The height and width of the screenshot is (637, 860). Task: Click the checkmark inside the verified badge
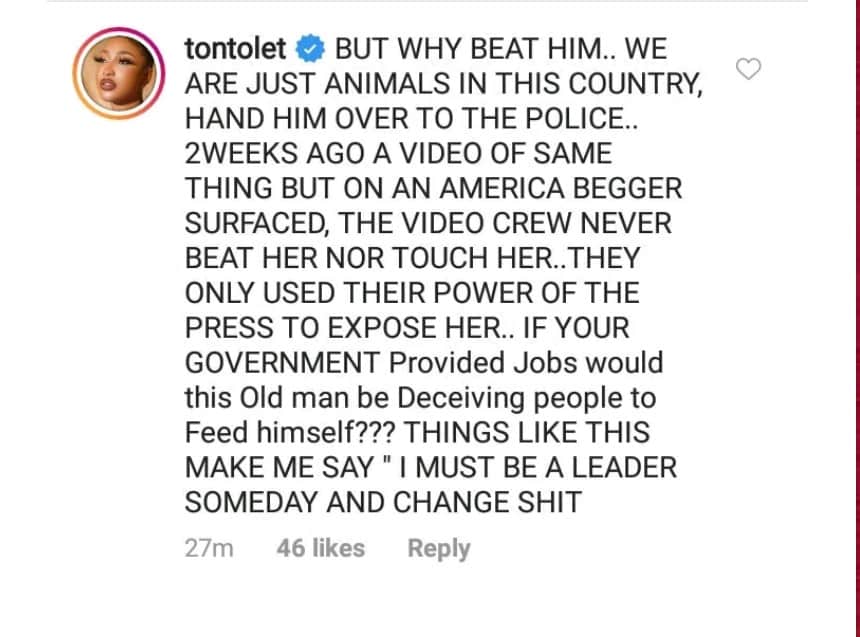[x=310, y=49]
